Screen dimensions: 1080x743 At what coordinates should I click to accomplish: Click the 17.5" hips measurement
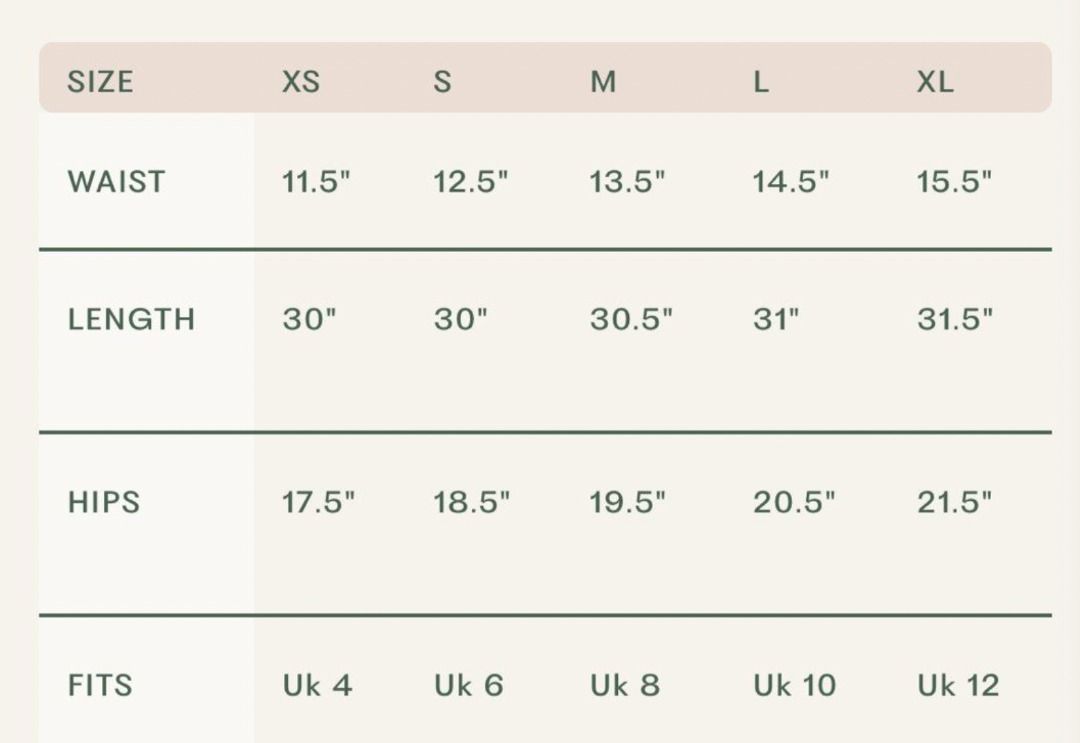318,502
